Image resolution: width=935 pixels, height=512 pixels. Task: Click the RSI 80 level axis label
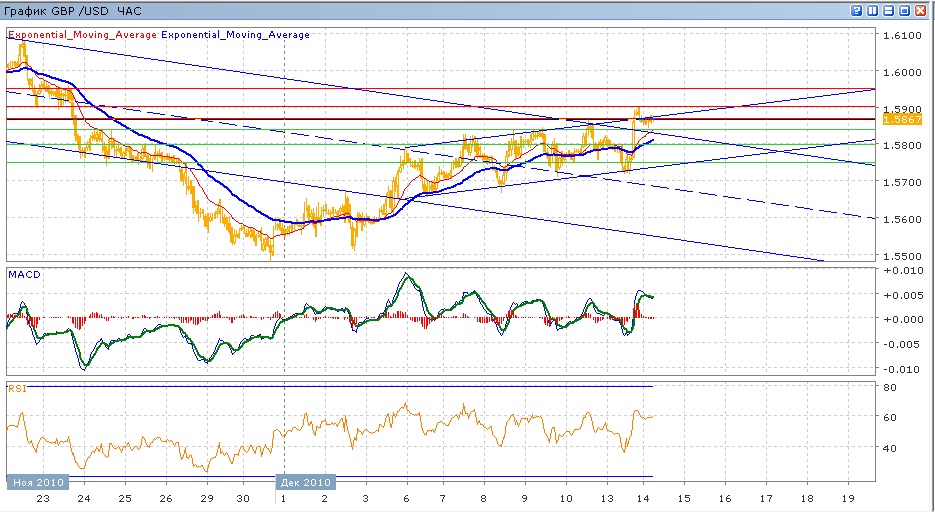888,386
